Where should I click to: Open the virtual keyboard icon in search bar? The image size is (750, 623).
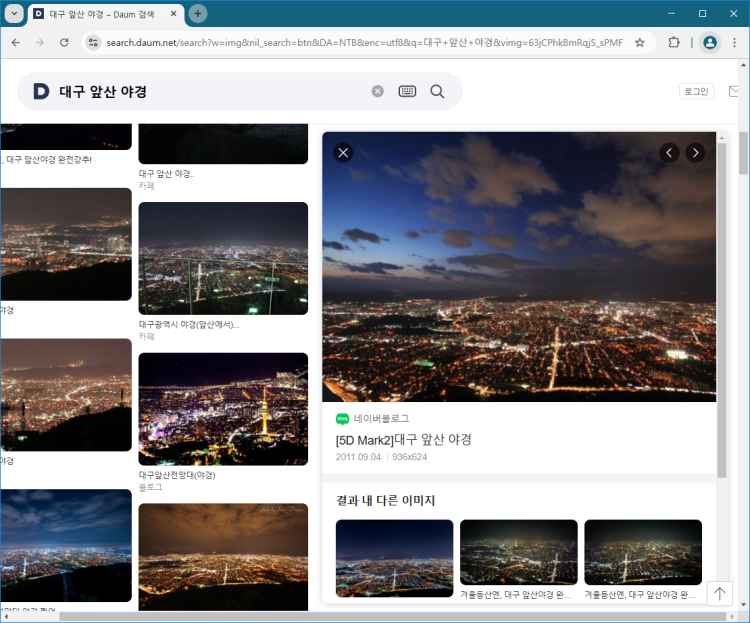pyautogui.click(x=407, y=91)
